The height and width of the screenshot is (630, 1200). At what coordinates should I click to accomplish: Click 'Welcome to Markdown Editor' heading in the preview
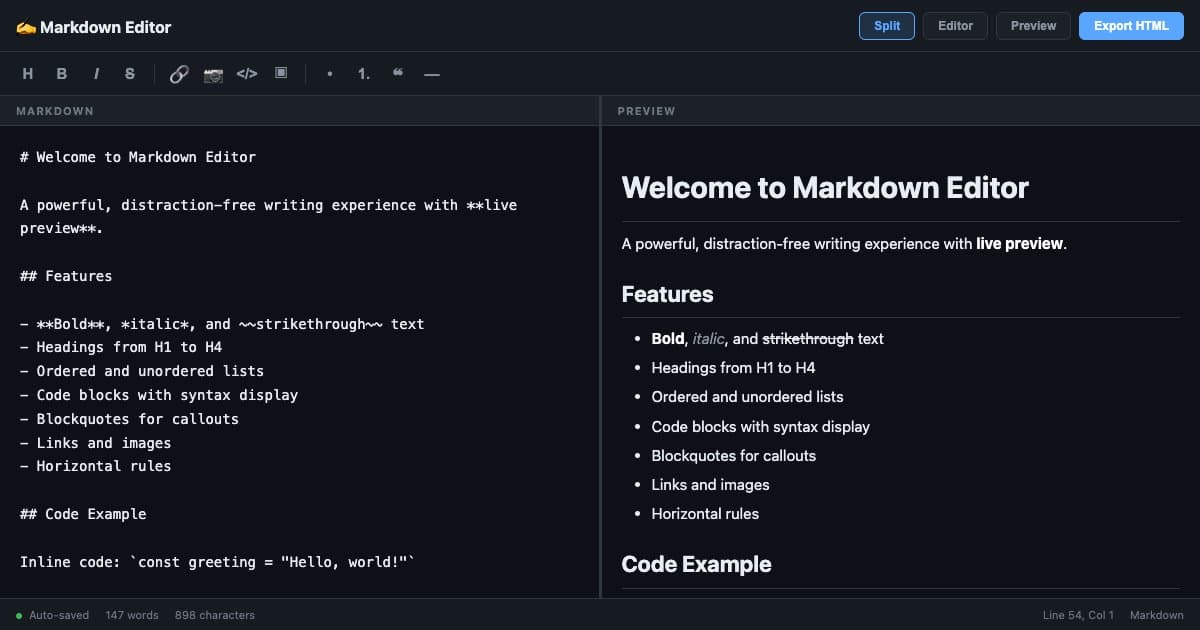[x=825, y=188]
